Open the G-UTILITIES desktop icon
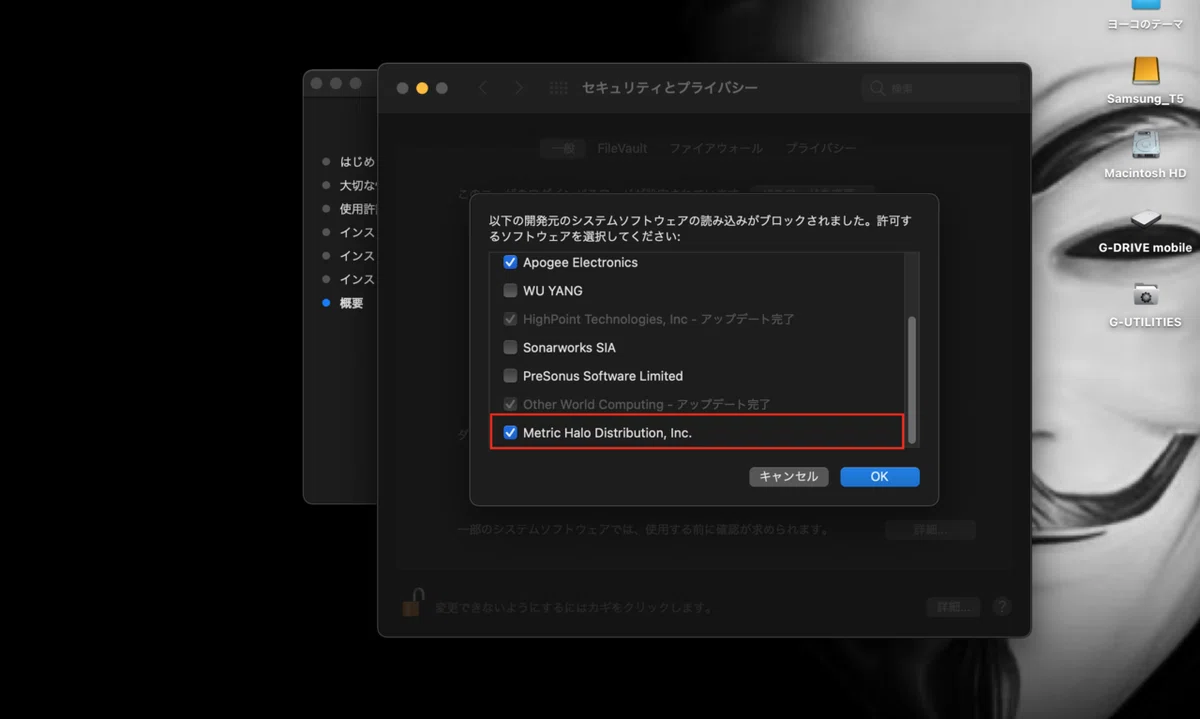1200x719 pixels. [1146, 294]
